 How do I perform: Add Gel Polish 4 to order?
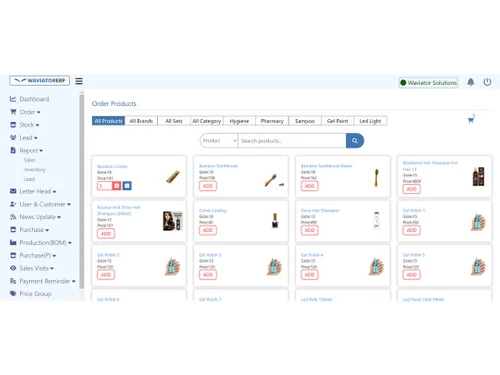310,275
